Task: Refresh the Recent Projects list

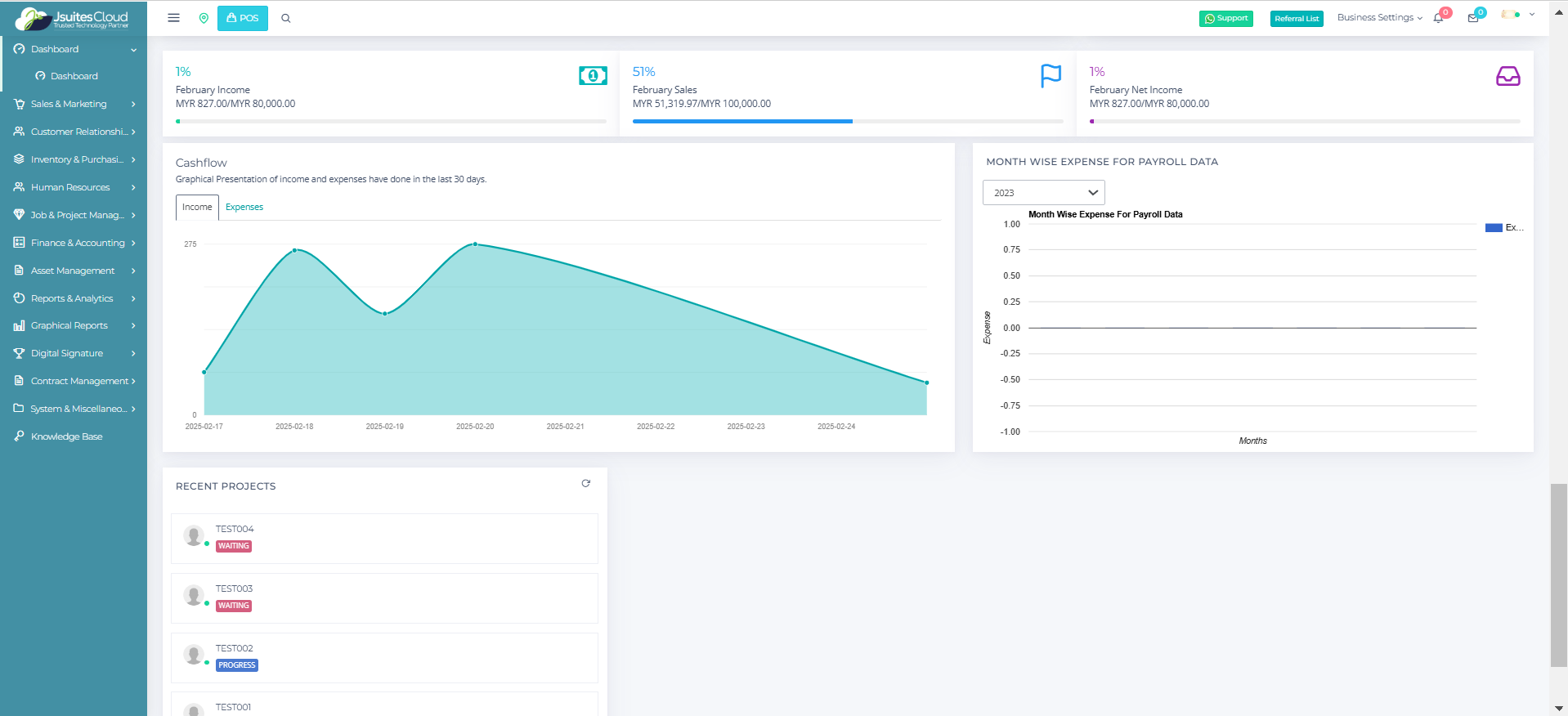Action: (585, 484)
